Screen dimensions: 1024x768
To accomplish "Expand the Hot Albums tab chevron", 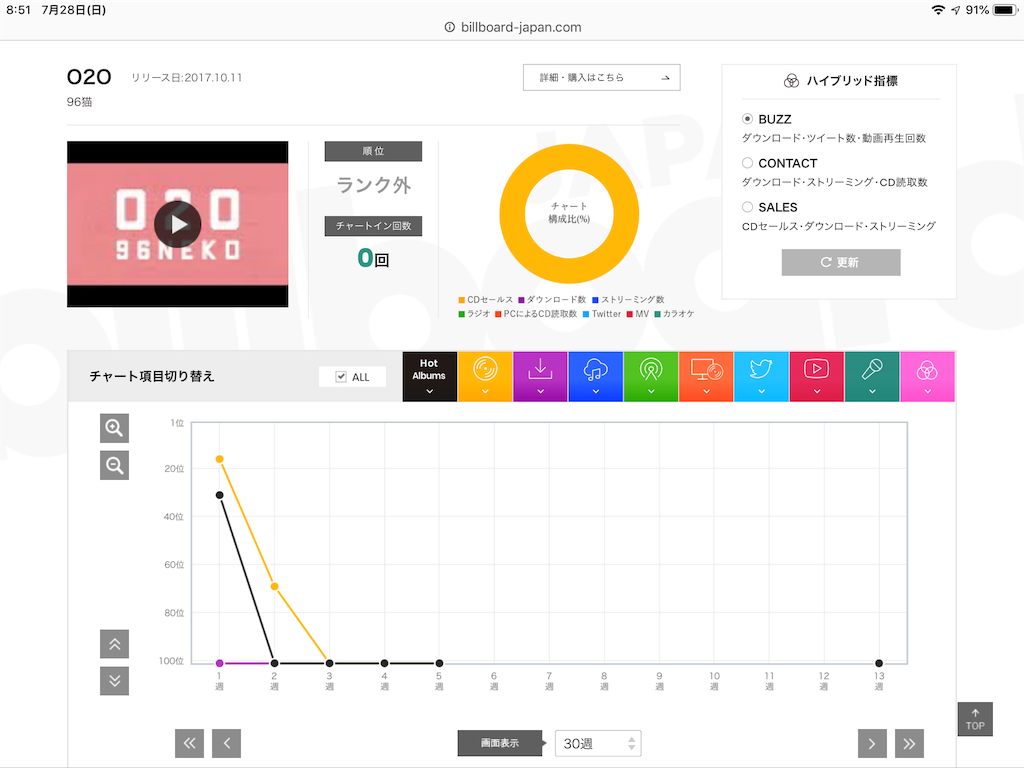I will click(x=429, y=391).
